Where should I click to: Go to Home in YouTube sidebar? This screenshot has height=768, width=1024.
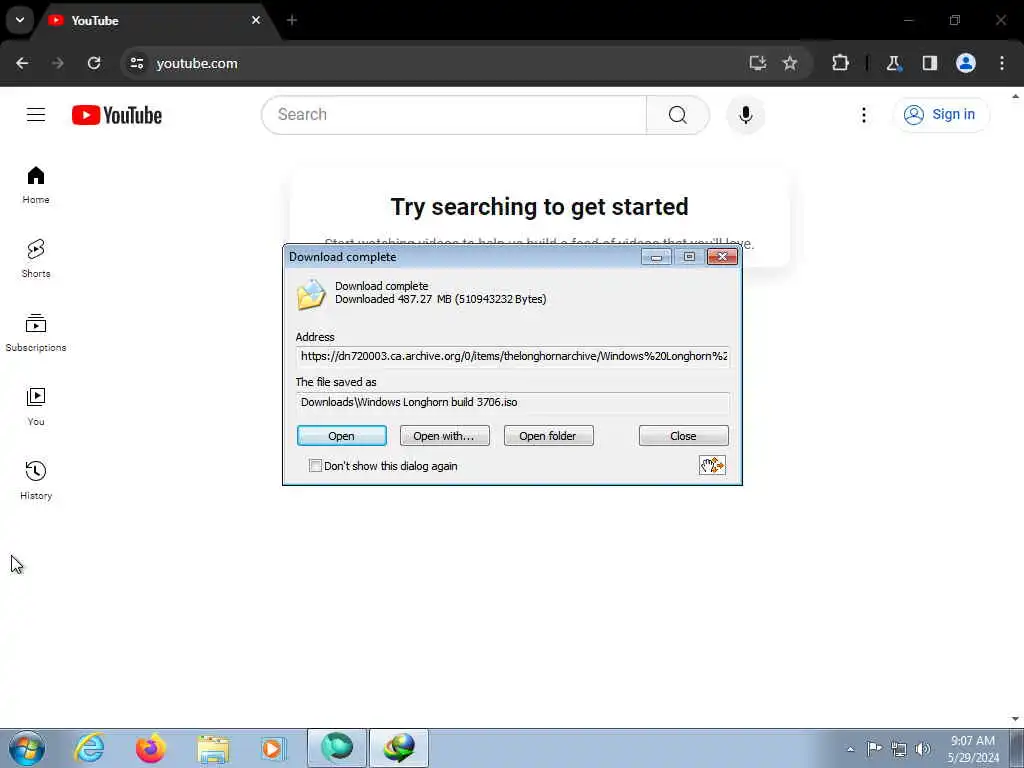36,185
